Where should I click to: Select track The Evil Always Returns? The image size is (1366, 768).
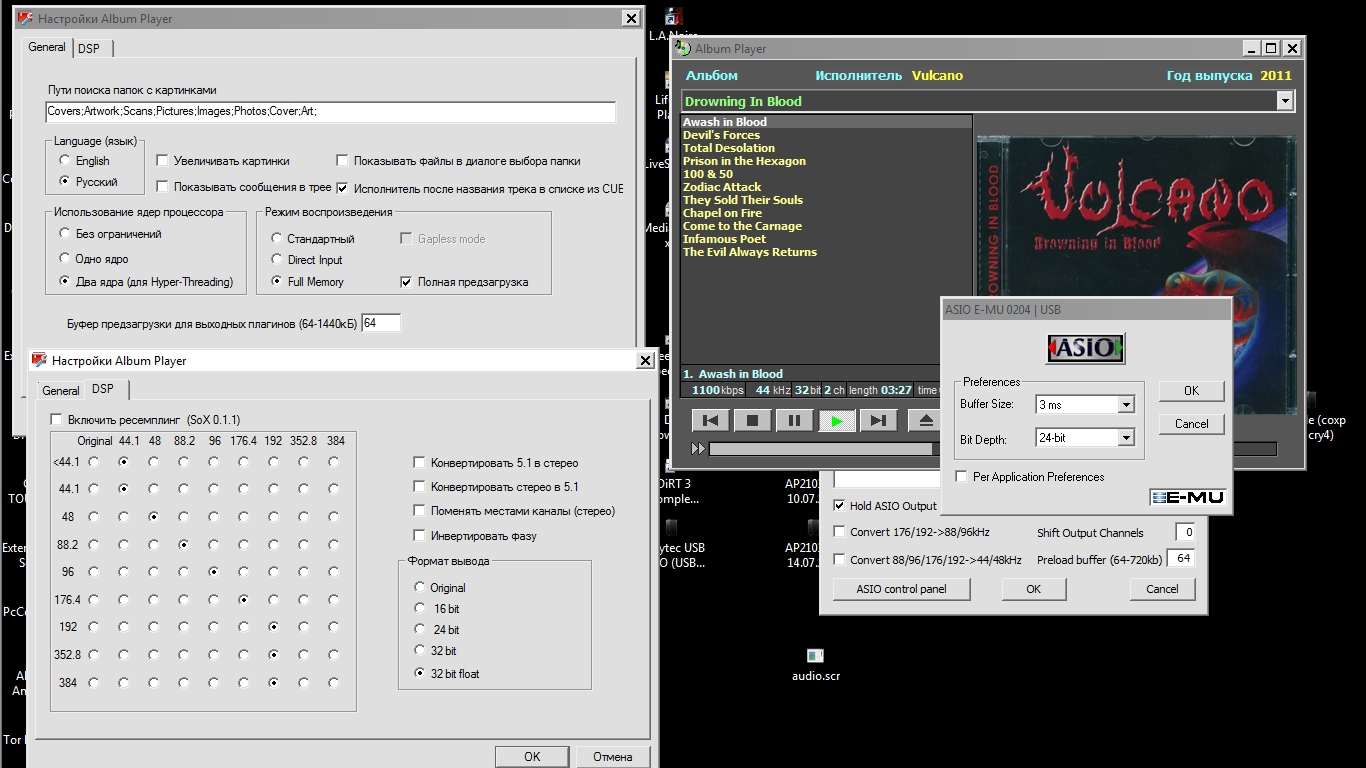(750, 252)
